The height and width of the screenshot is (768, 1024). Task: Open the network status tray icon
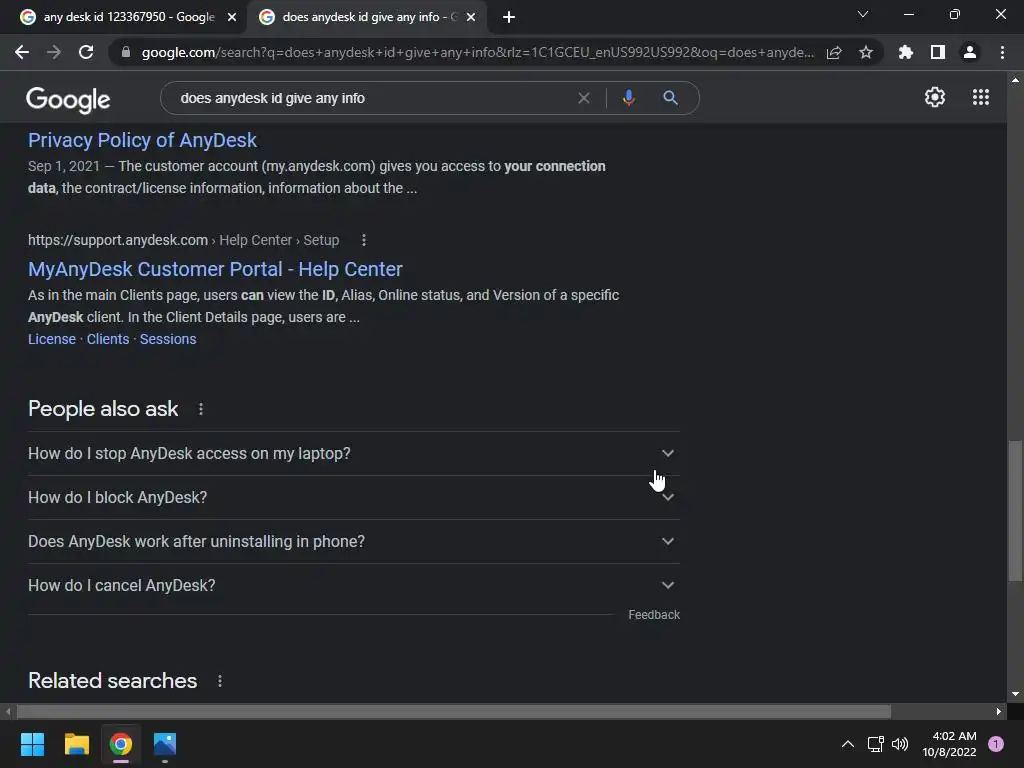tap(875, 744)
